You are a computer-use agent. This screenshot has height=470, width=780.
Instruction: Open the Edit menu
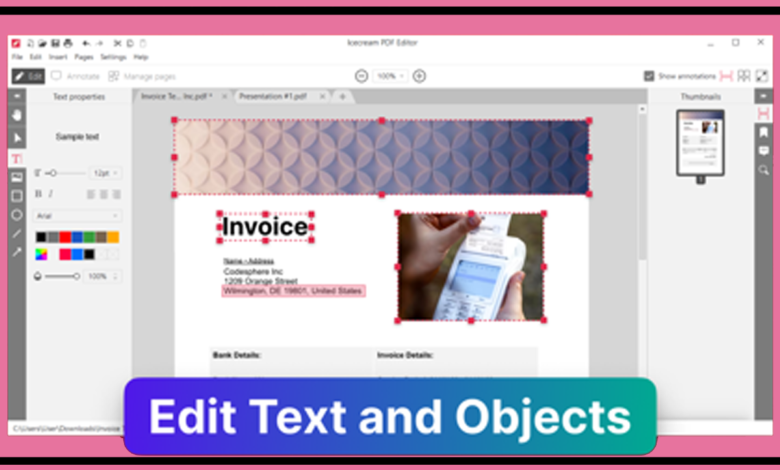coord(35,57)
